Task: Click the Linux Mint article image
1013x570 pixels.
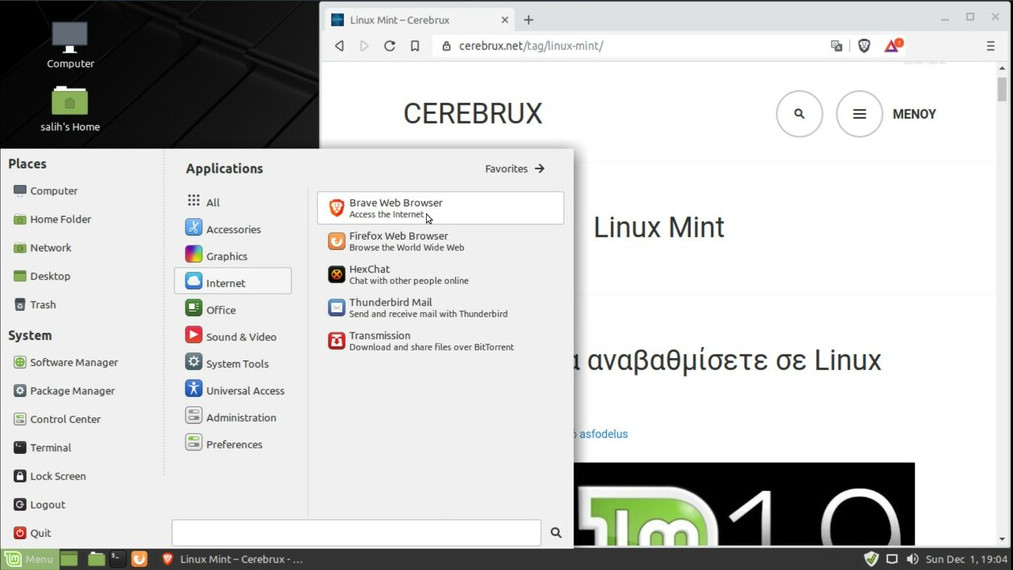Action: coord(744,504)
